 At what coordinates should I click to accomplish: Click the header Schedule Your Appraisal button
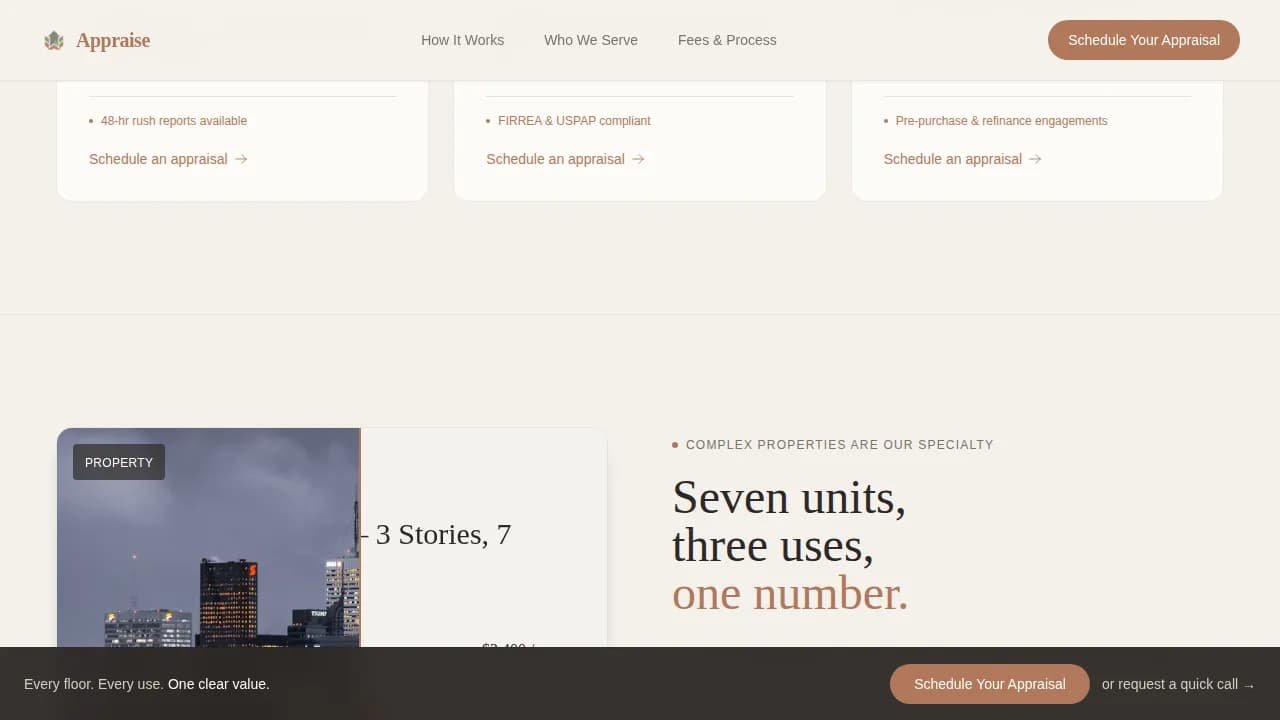[1143, 40]
